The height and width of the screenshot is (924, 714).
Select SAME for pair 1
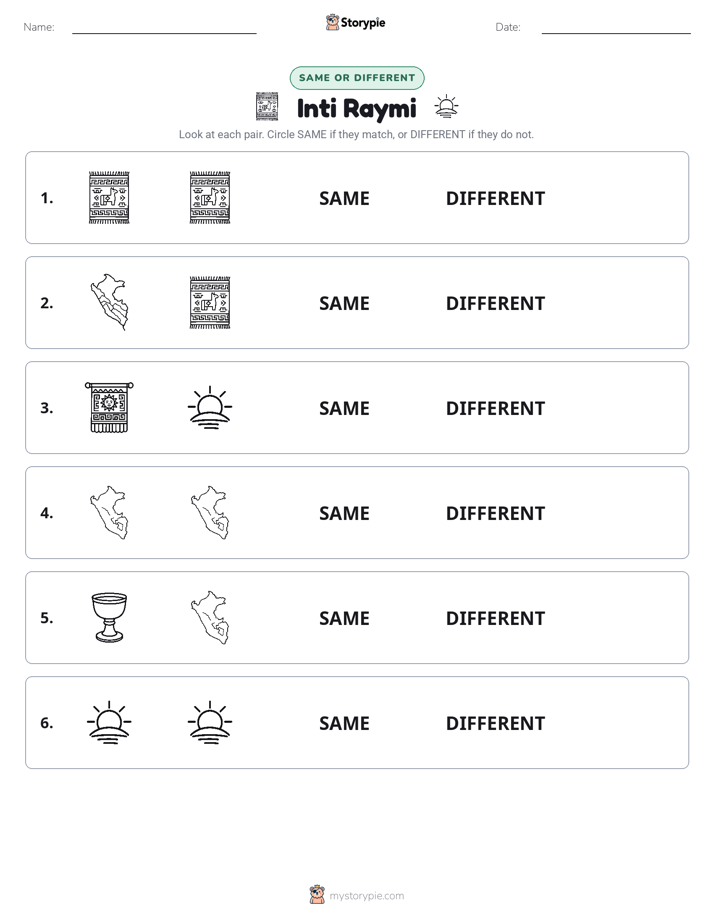[x=344, y=199]
